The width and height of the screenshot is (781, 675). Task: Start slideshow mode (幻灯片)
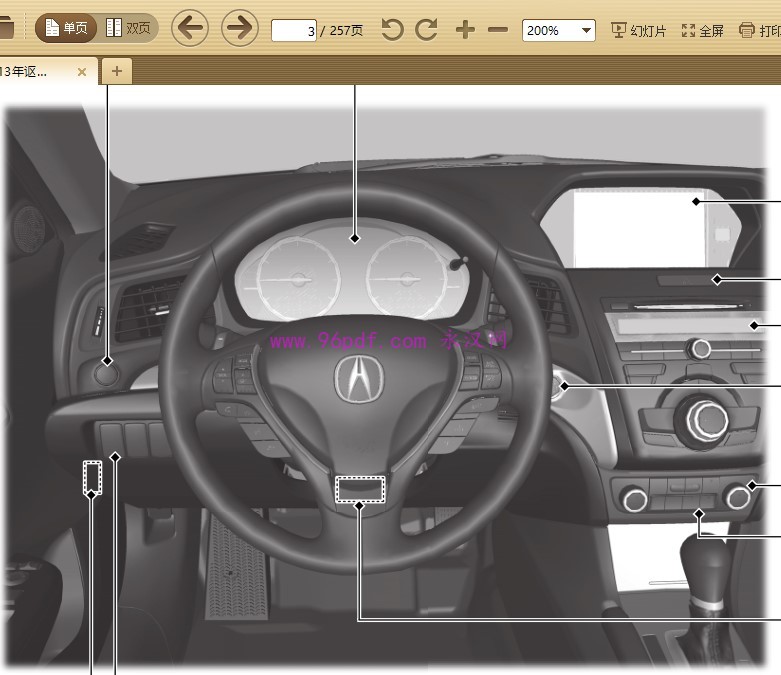[x=639, y=31]
